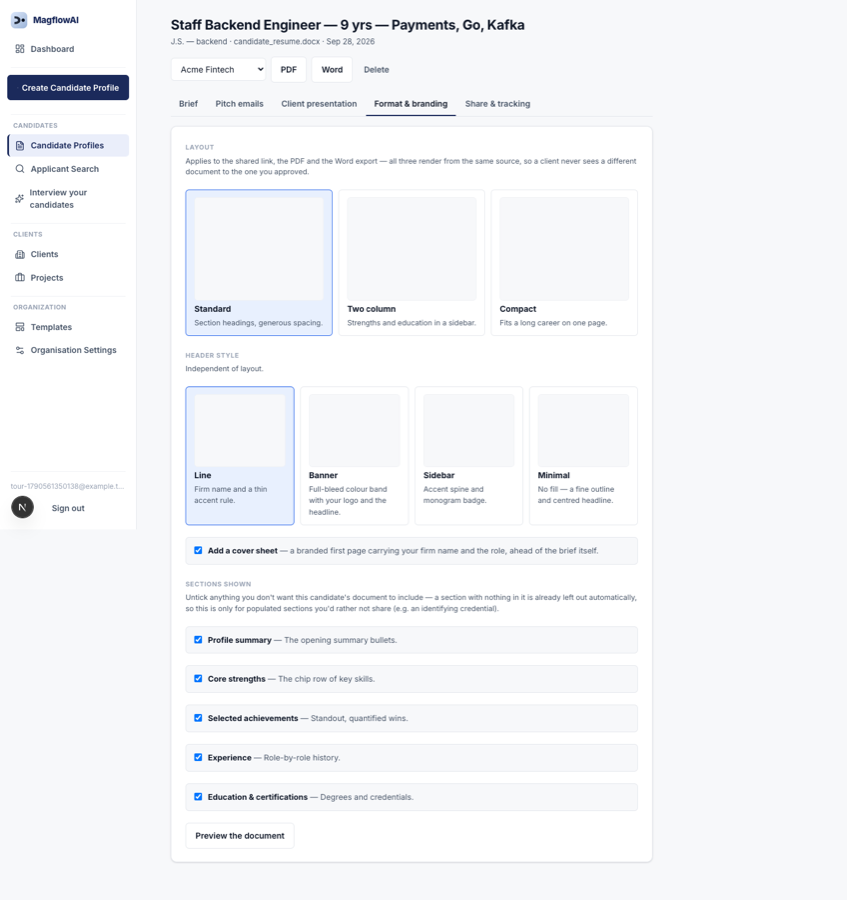Open the Dashboard page
Image resolution: width=847 pixels, height=900 pixels.
(68, 49)
